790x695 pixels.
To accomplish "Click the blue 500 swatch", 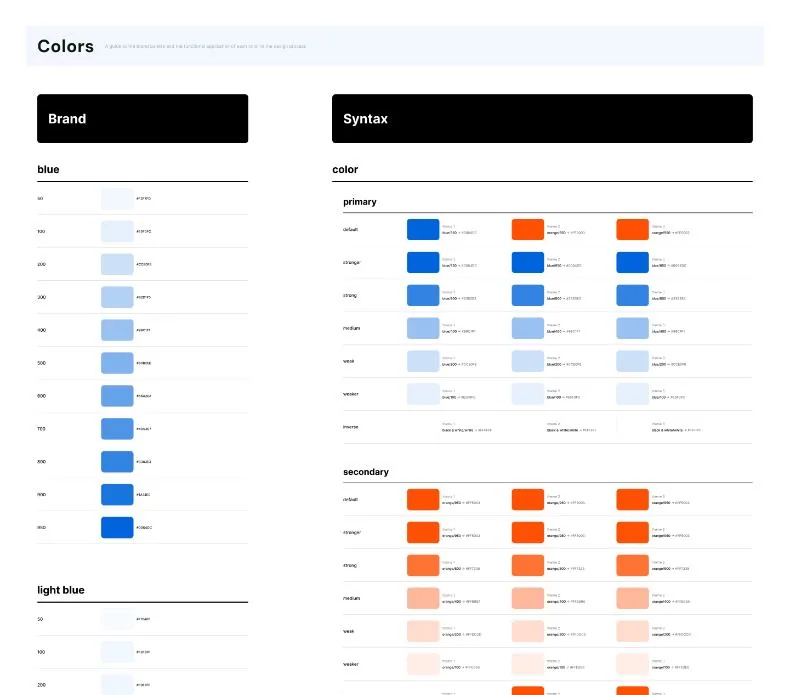I will (x=117, y=363).
